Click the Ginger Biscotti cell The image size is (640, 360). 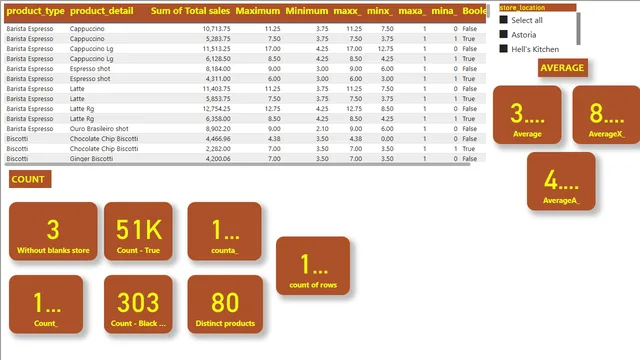[91, 158]
